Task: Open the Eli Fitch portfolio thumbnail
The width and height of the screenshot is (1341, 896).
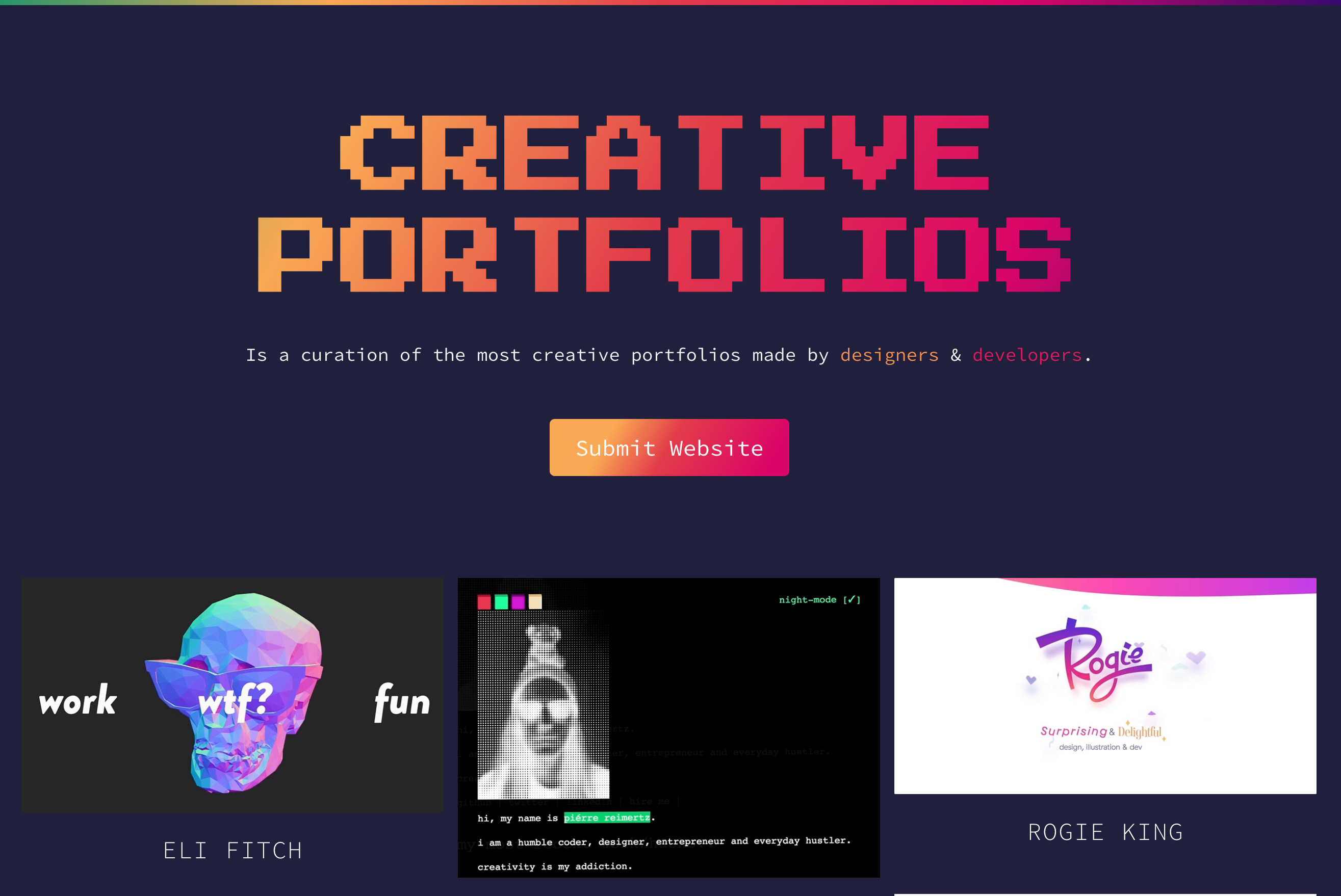Action: click(232, 694)
